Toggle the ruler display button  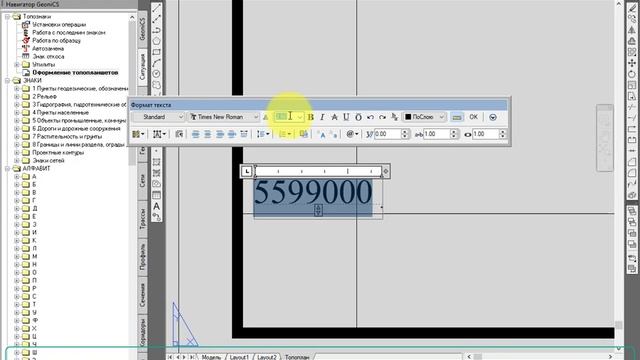[457, 117]
